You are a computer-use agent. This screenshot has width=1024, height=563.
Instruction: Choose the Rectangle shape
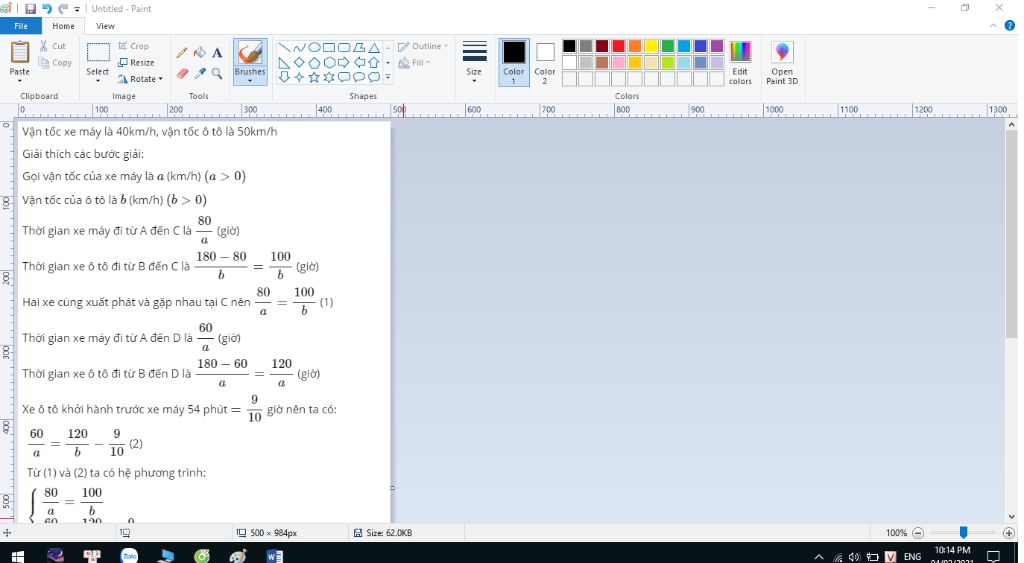pyautogui.click(x=329, y=48)
